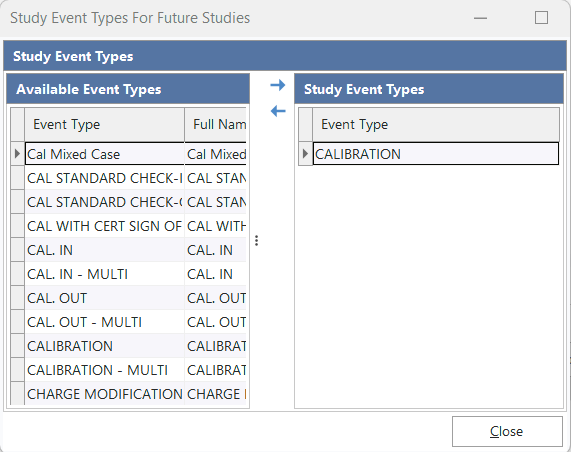Viewport: 571px width, 452px height.
Task: Maximize the Study Event Types window
Action: [541, 17]
